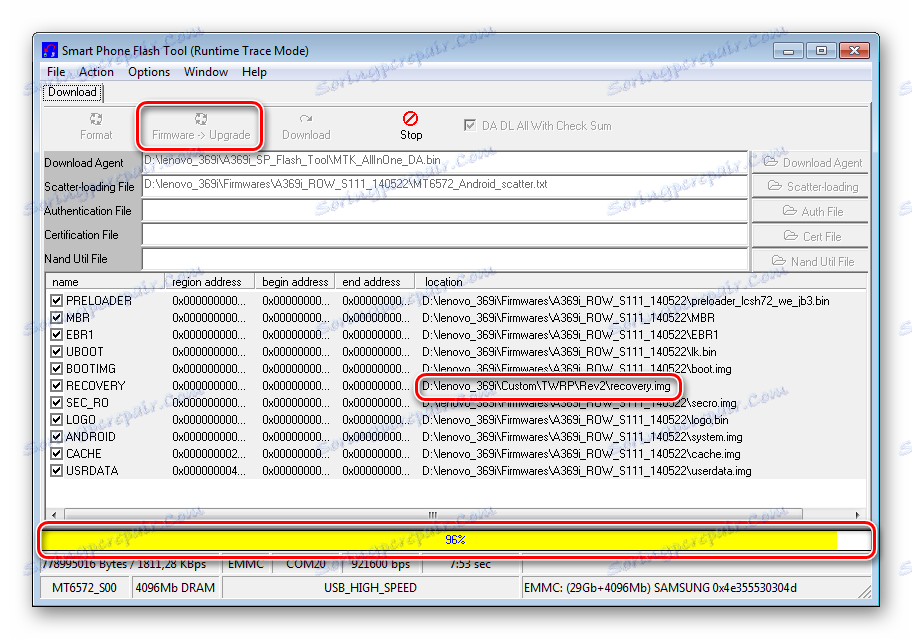Viewport: 912px width, 639px height.
Task: Open Auth File browse button
Action: tap(812, 212)
